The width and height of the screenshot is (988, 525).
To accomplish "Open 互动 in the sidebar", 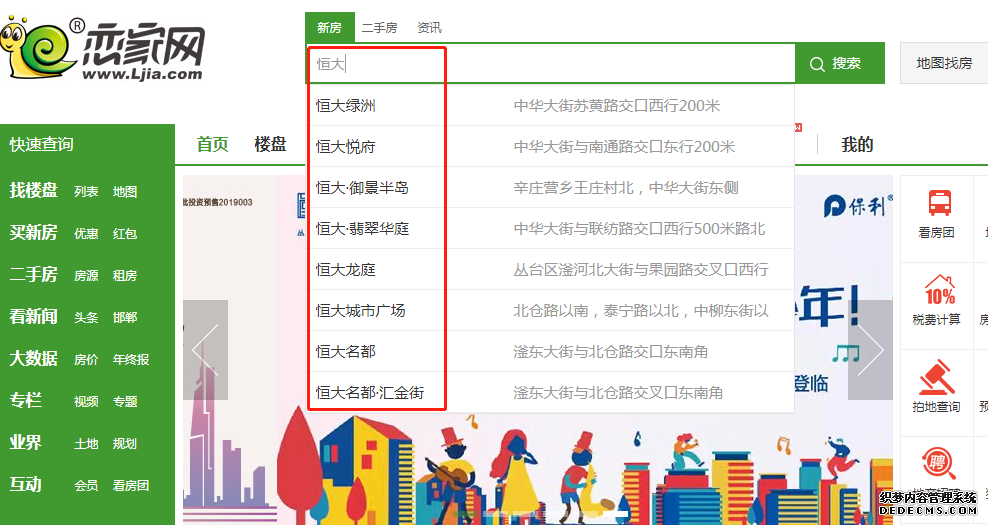I will coord(25,484).
